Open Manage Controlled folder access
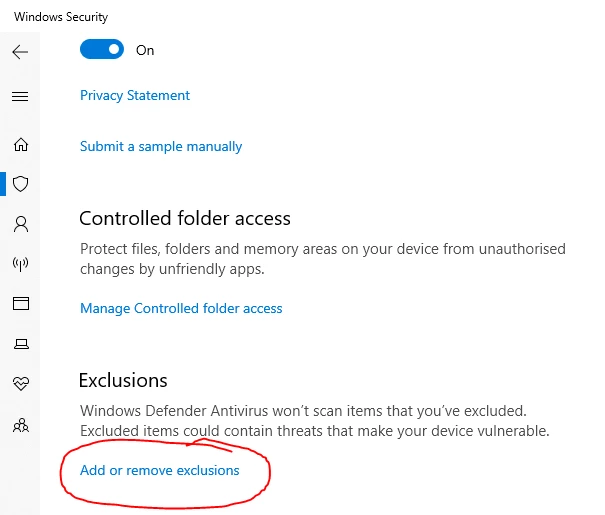 coord(181,308)
